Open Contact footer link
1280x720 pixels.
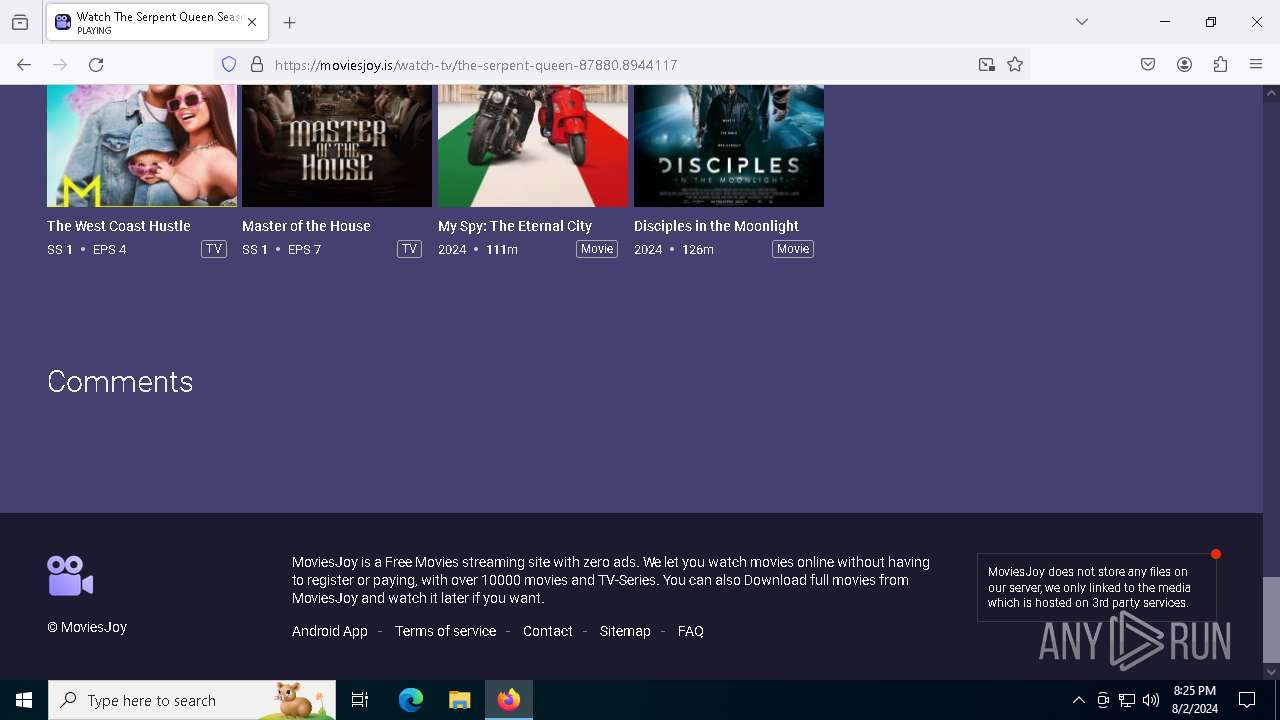(548, 631)
